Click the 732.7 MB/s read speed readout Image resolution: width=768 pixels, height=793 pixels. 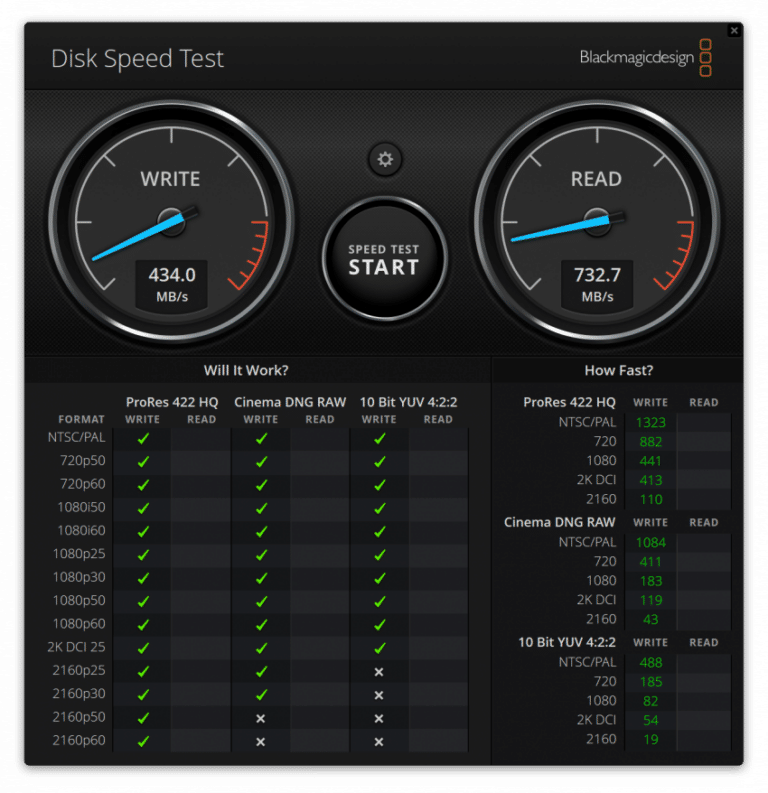tap(597, 284)
